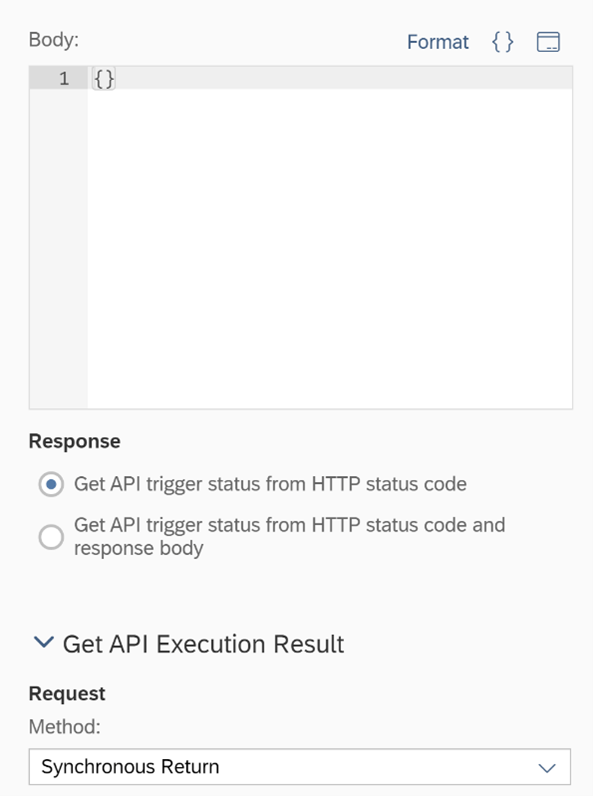The height and width of the screenshot is (796, 593).
Task: Collapse the Get API Execution Result section chevron
Action: tap(44, 643)
